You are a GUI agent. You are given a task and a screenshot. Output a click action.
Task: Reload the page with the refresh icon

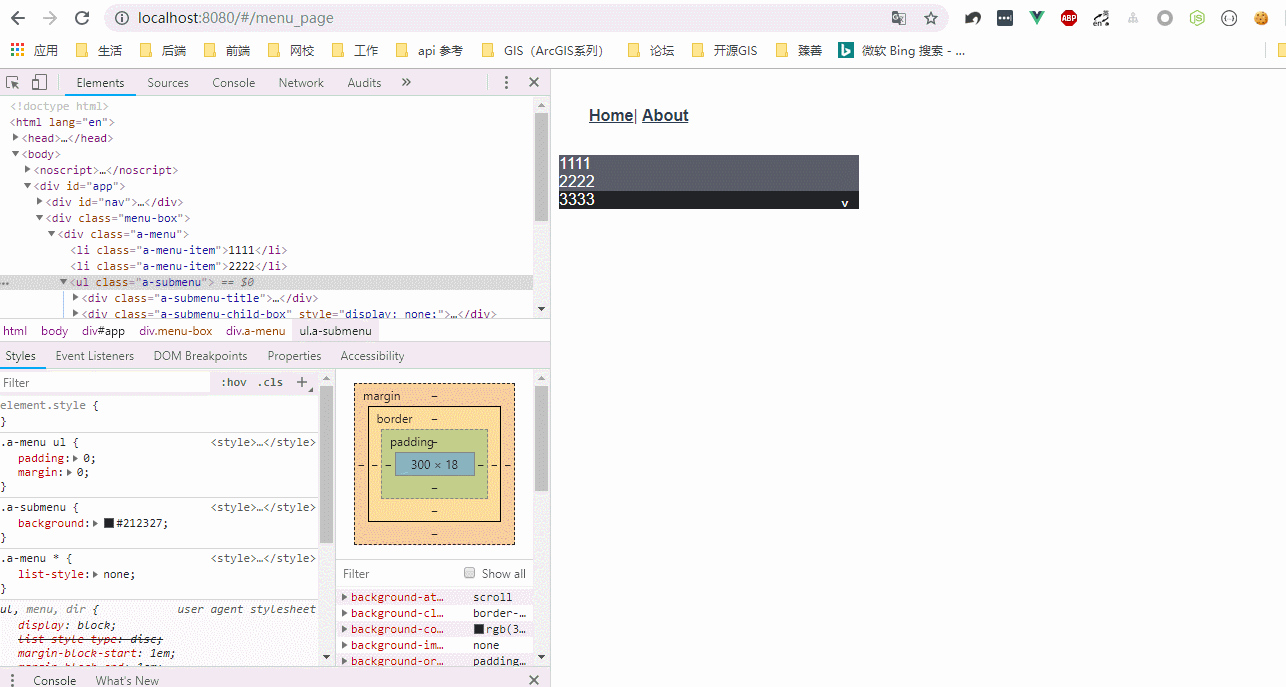82,18
